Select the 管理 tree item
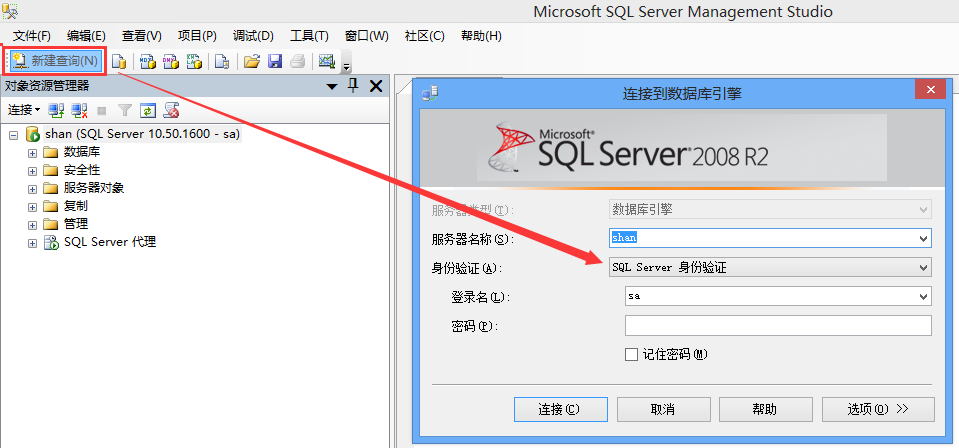 (x=76, y=224)
